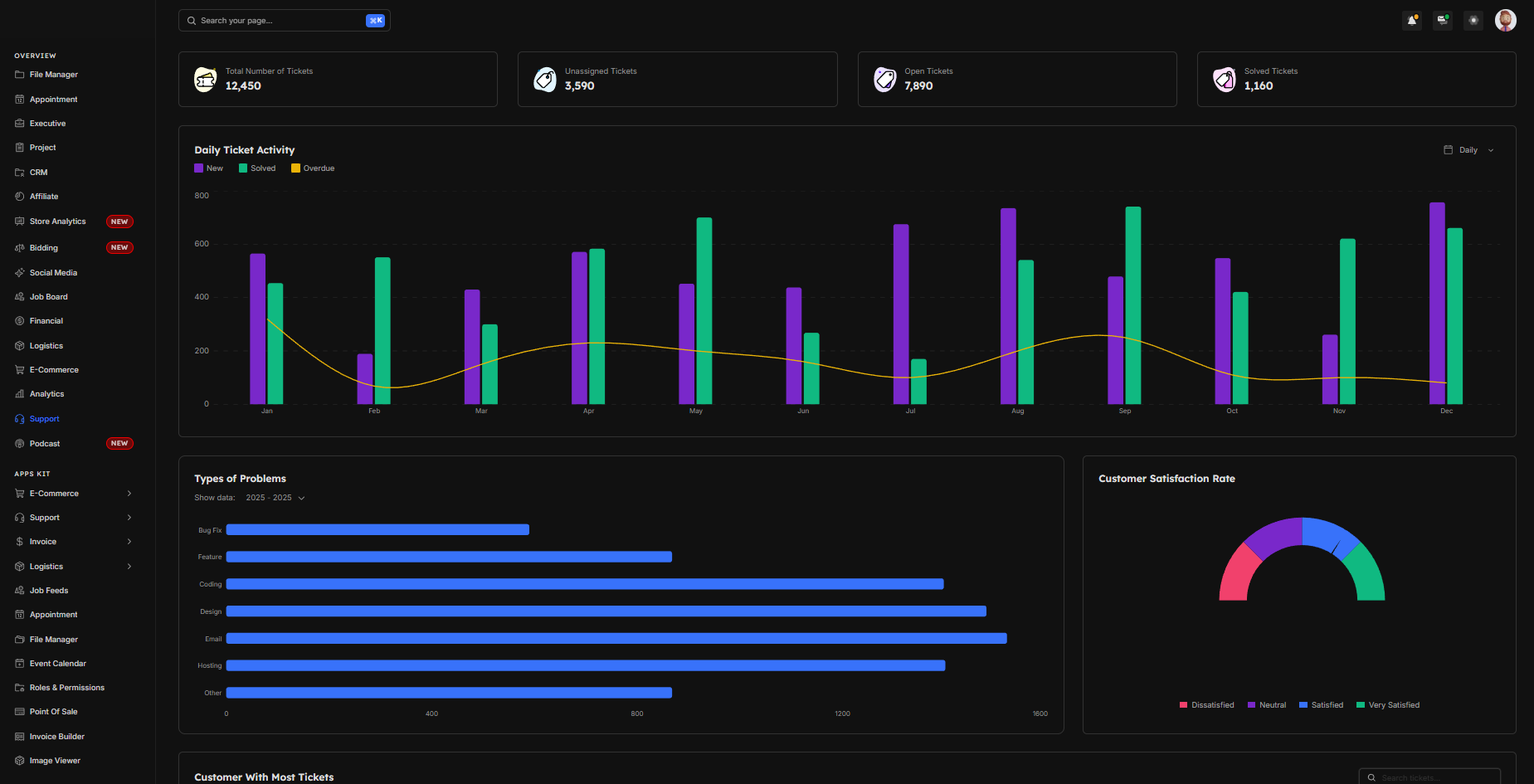Open the Daily period dropdown
This screenshot has height=784, width=1534.
[1468, 150]
